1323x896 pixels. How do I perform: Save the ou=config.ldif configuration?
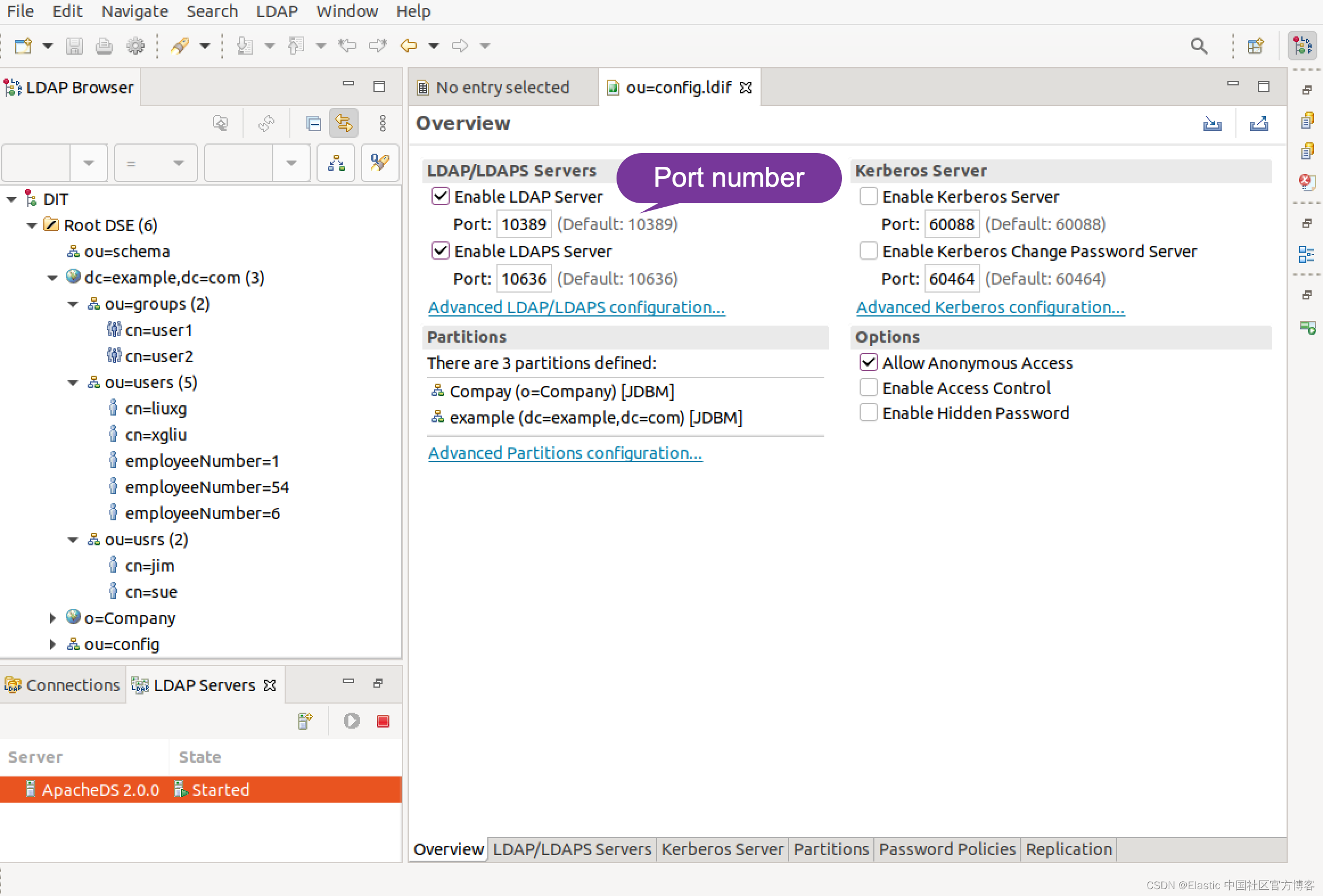[x=74, y=46]
